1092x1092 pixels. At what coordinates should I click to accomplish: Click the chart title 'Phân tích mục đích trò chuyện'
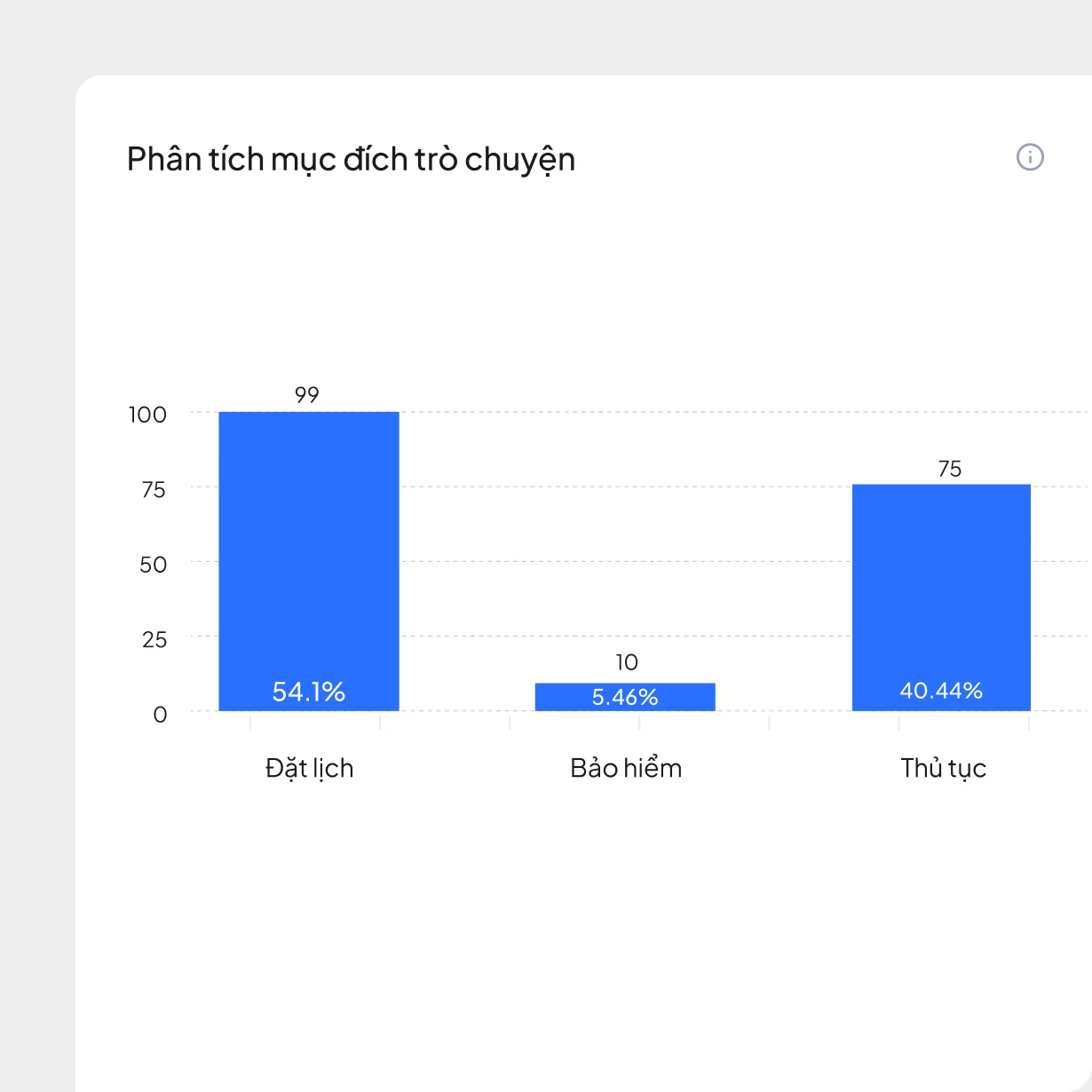tap(351, 160)
